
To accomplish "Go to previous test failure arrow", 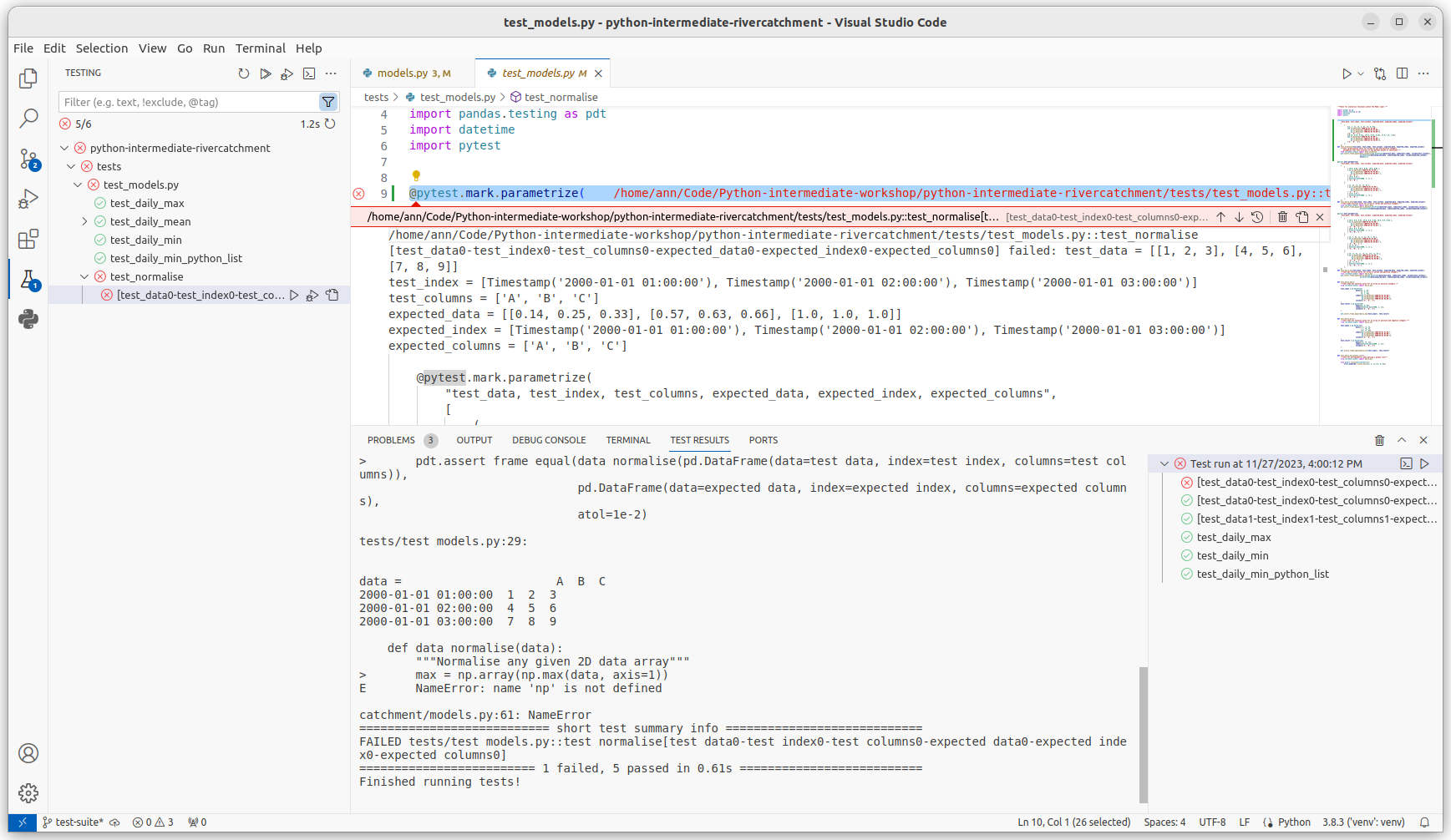I will (1221, 217).
